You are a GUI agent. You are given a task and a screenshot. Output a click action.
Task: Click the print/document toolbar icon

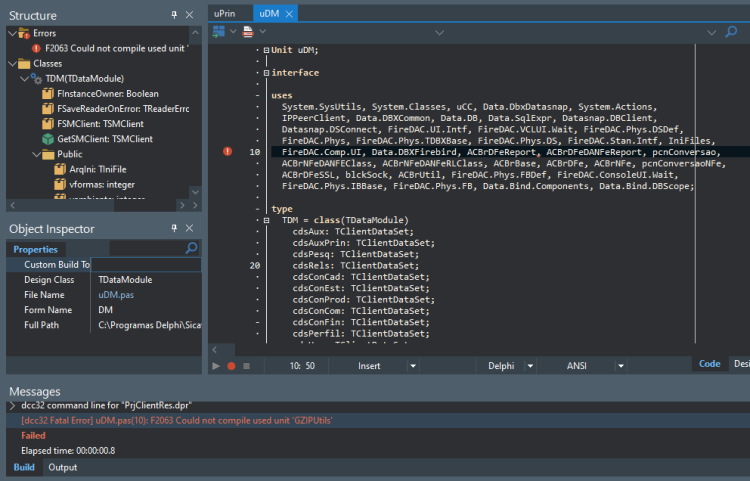(x=248, y=32)
